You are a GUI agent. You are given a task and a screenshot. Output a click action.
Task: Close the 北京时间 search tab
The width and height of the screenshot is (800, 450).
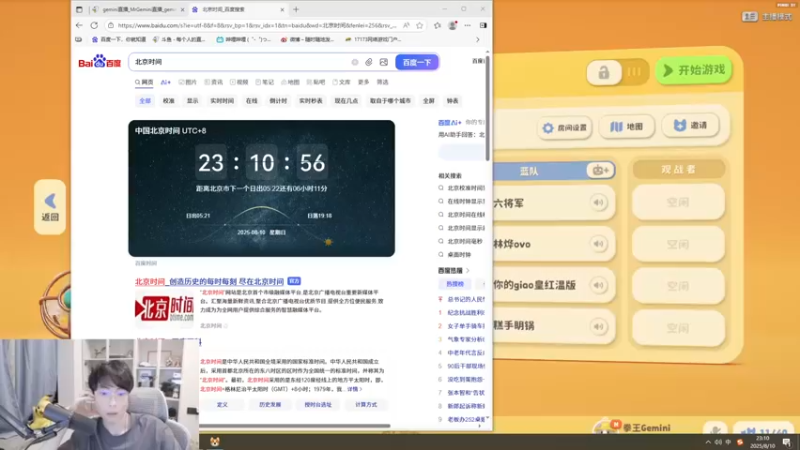click(x=282, y=9)
